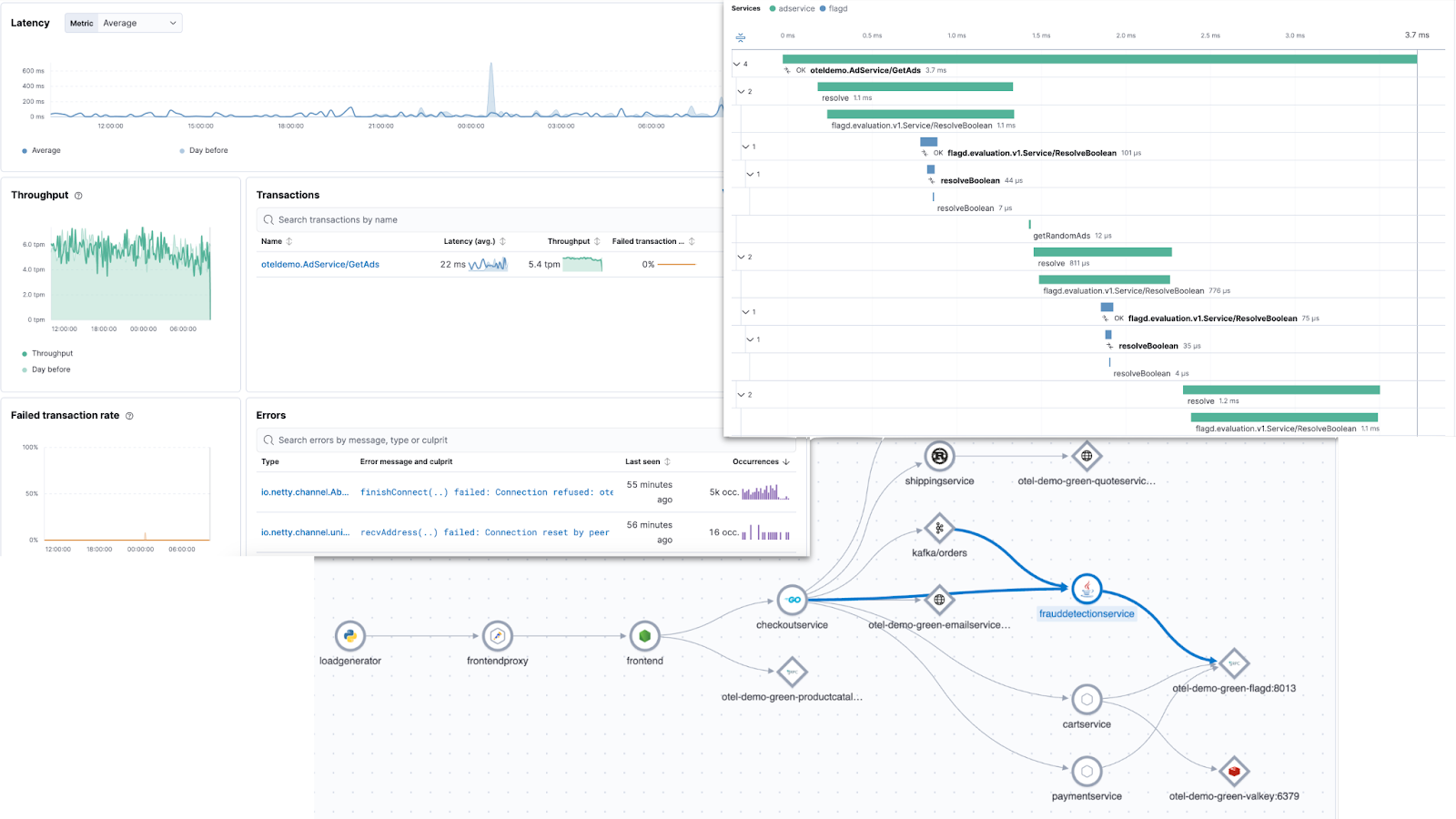Select the shippingservice Rust node icon

coord(939,456)
